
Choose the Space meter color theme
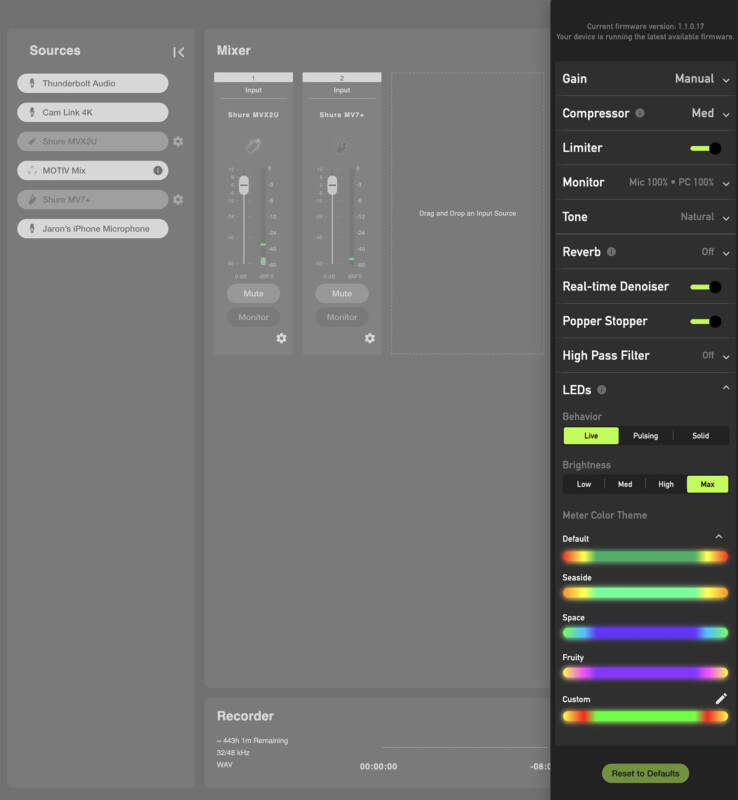click(x=645, y=633)
